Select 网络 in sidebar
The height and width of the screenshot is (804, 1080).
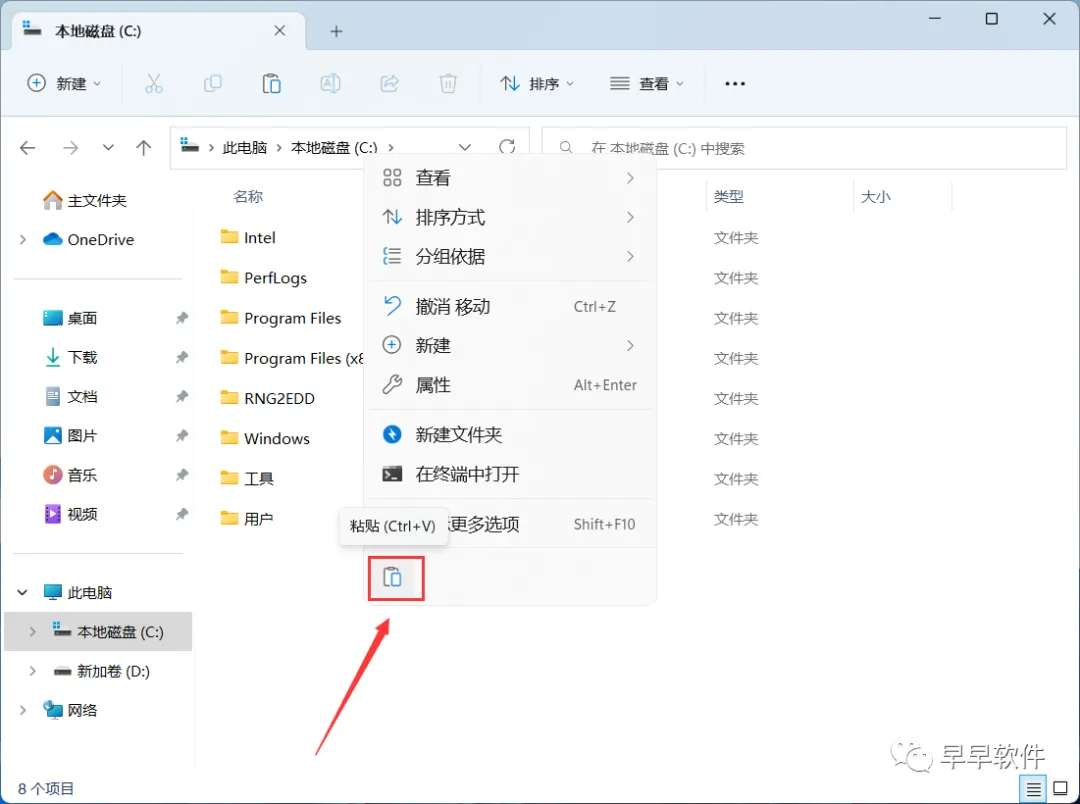click(x=70, y=710)
